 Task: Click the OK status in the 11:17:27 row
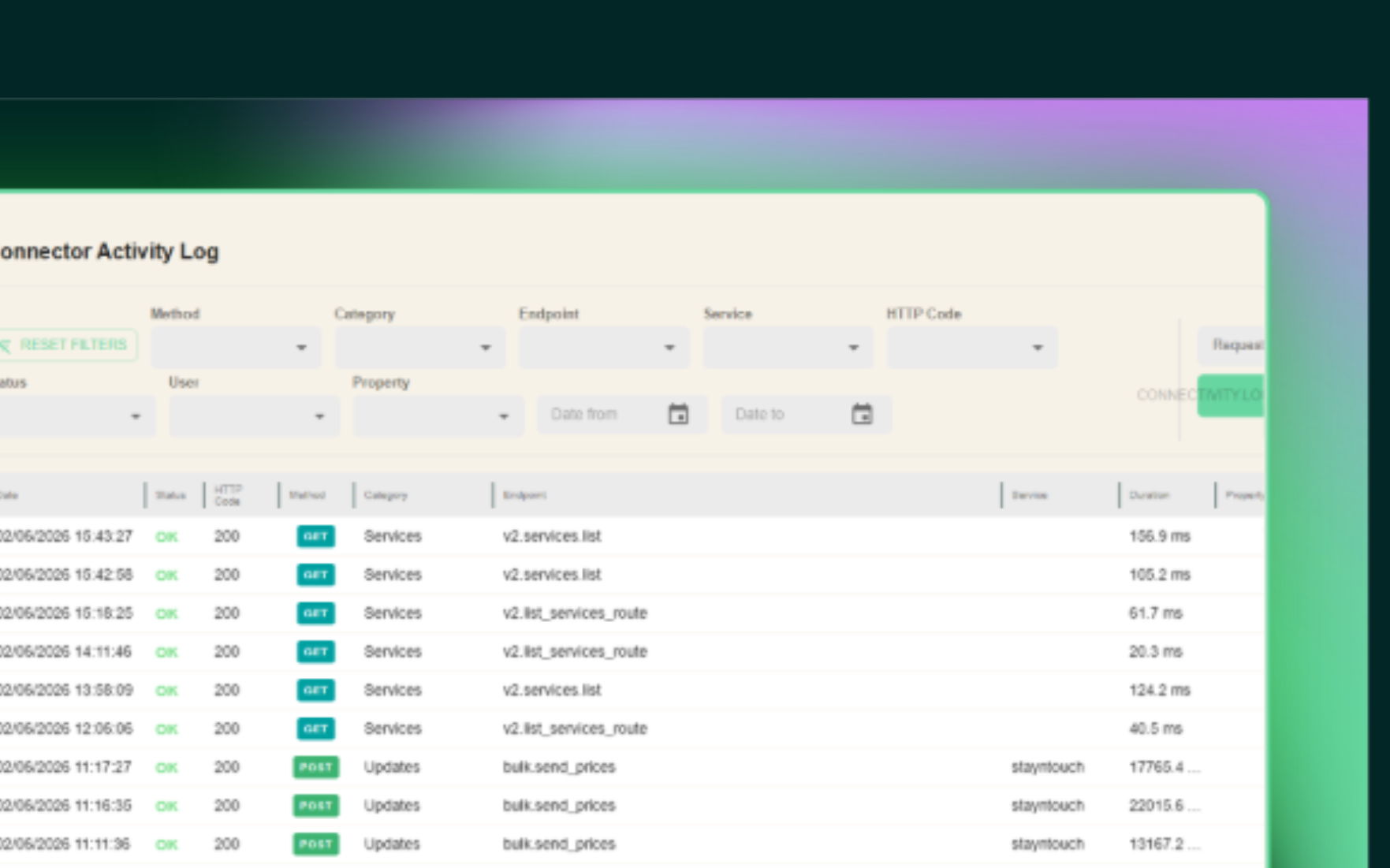166,768
